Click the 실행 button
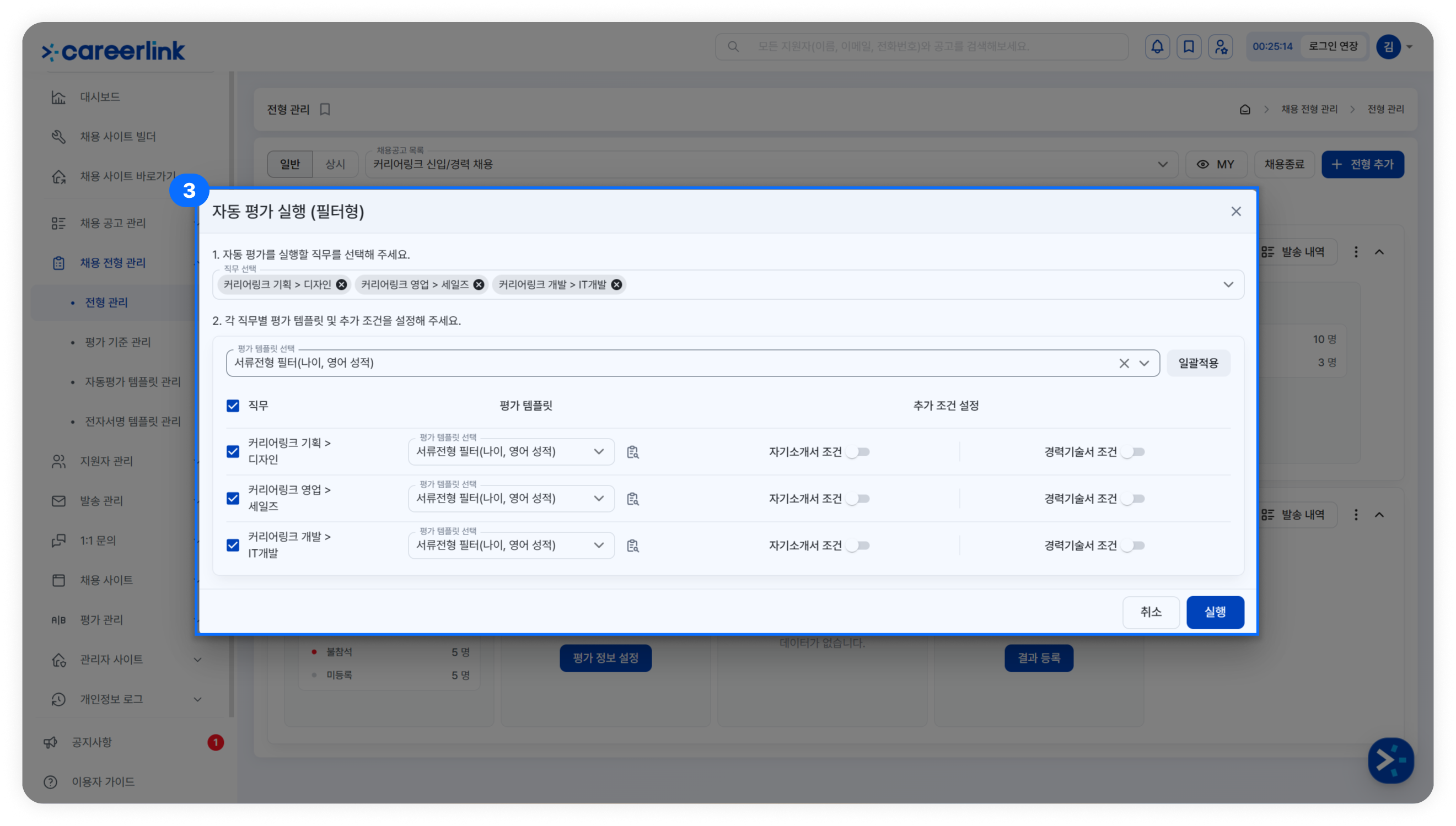The image size is (1456, 826). point(1215,612)
